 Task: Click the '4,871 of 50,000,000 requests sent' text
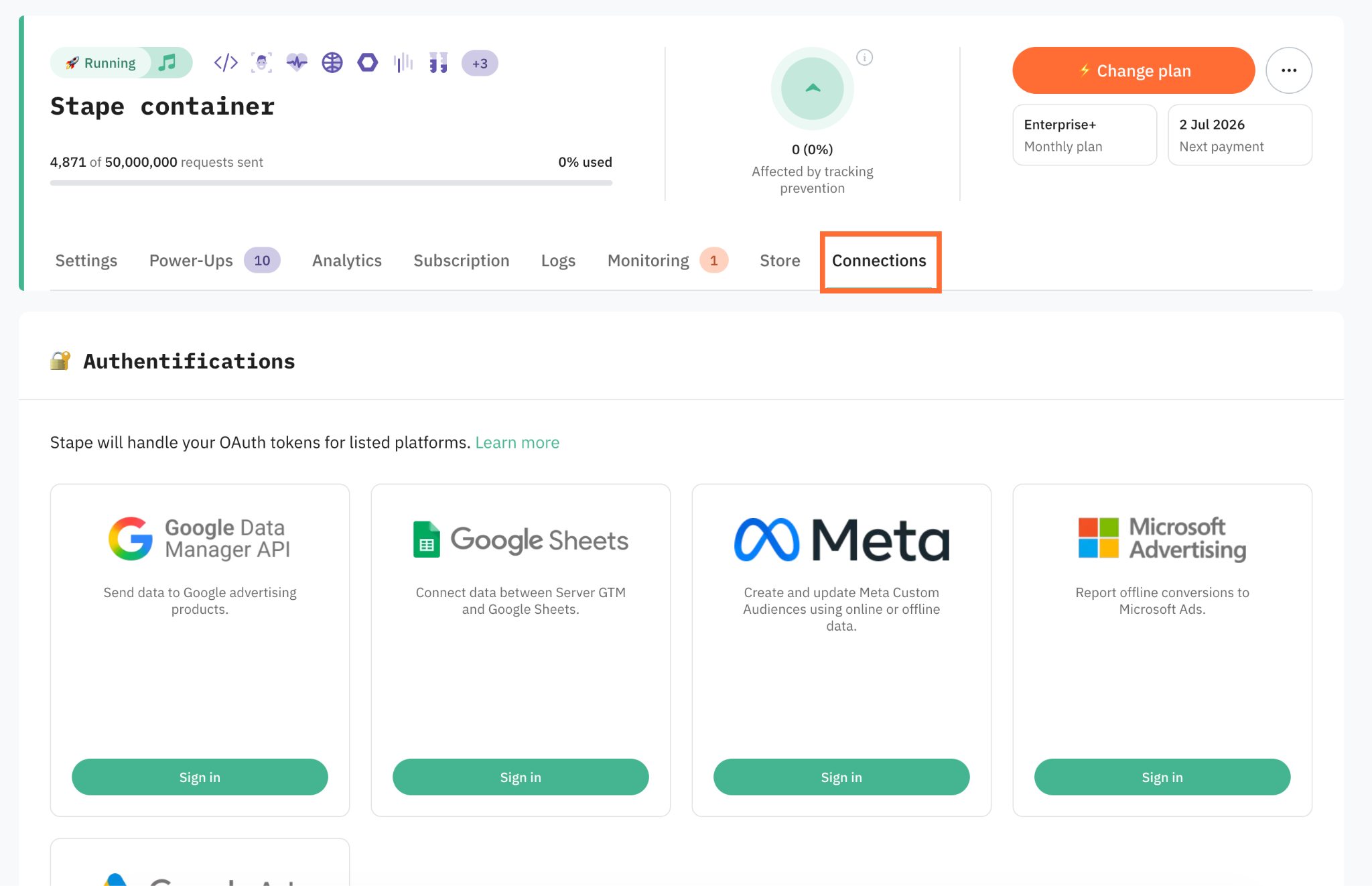tap(157, 162)
